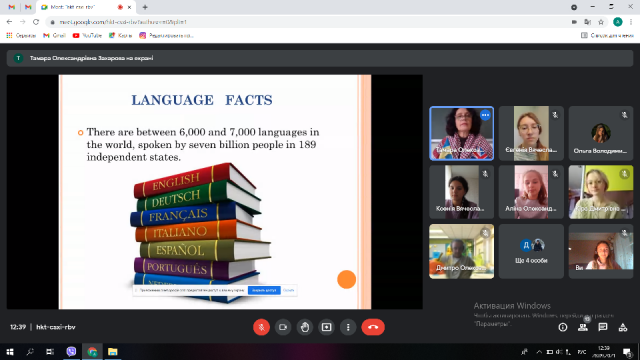
Task: Open the Gmail bookmark
Action: point(55,36)
